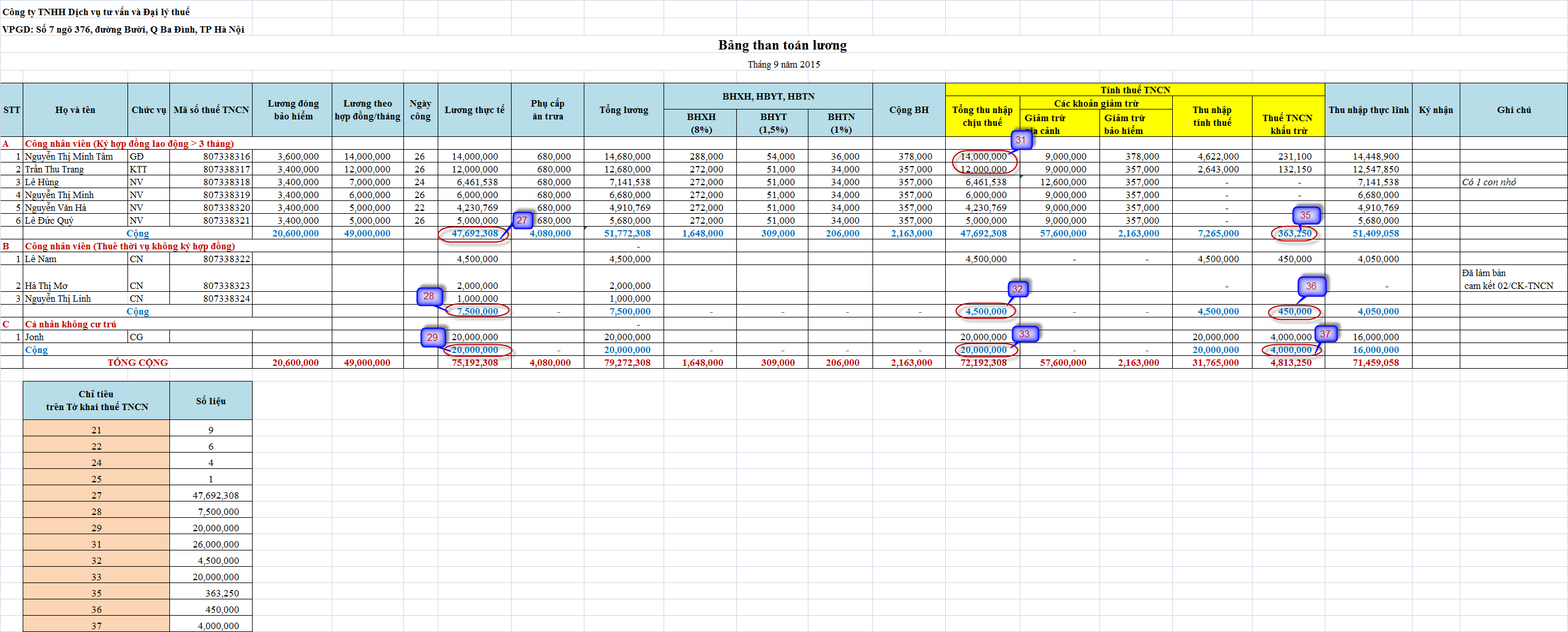The width and height of the screenshot is (1568, 632).
Task: Click the blue callout marker numbered 31
Action: click(1020, 140)
